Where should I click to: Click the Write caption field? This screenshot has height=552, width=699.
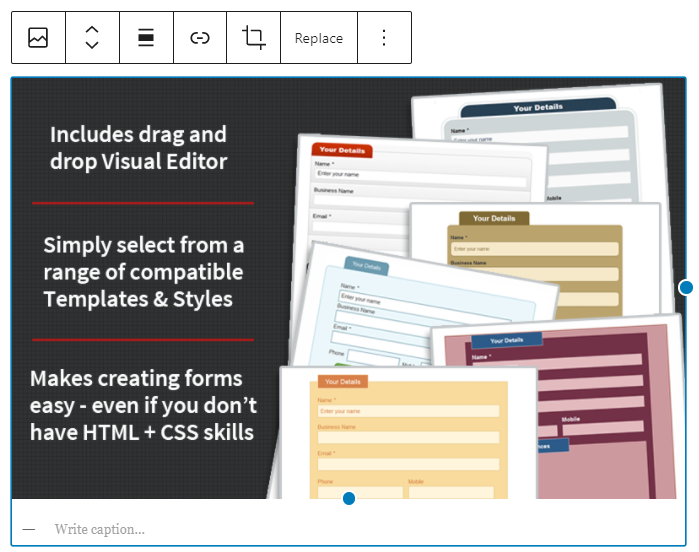(x=100, y=529)
